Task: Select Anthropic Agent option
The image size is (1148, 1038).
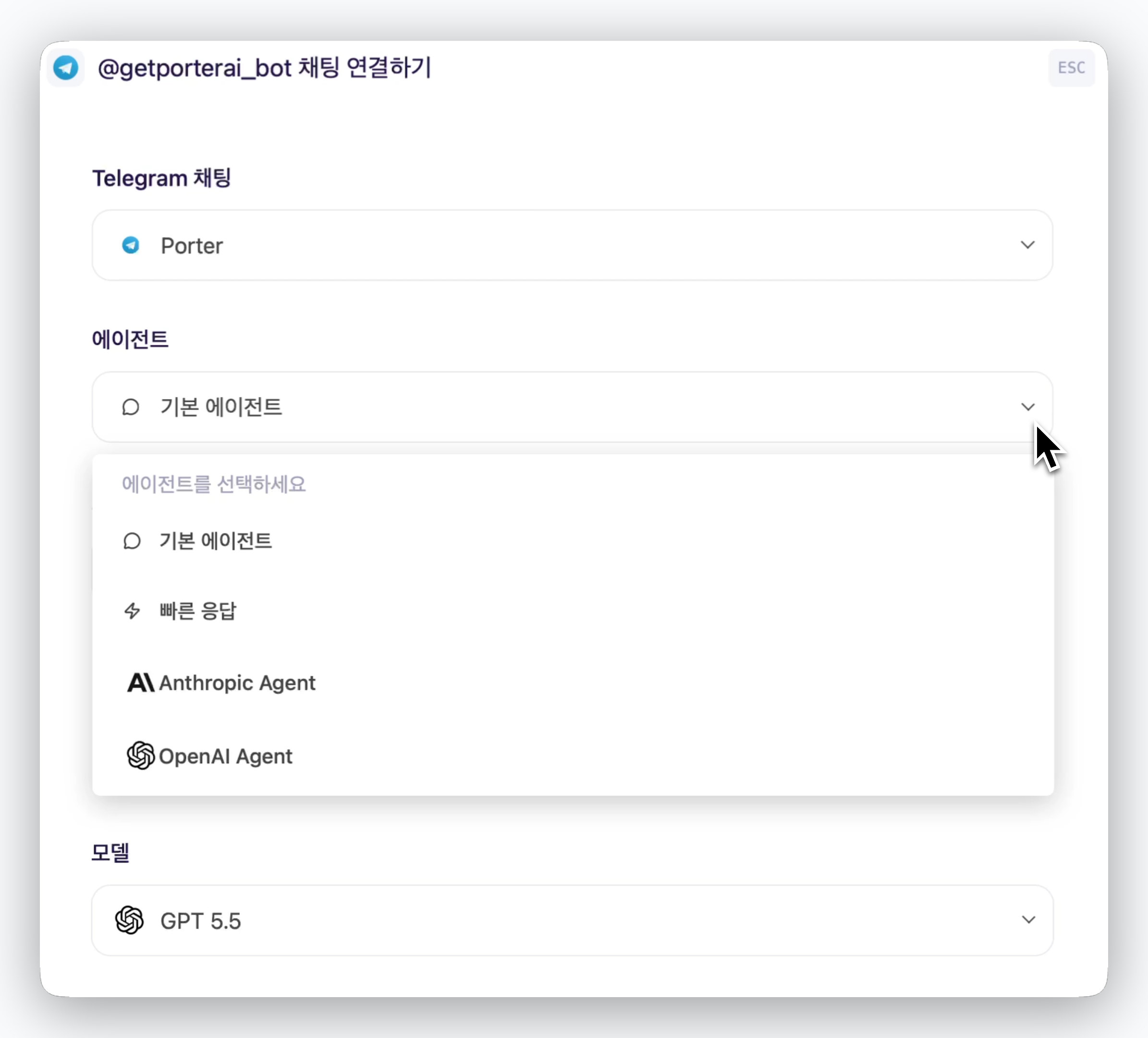Action: pos(573,682)
